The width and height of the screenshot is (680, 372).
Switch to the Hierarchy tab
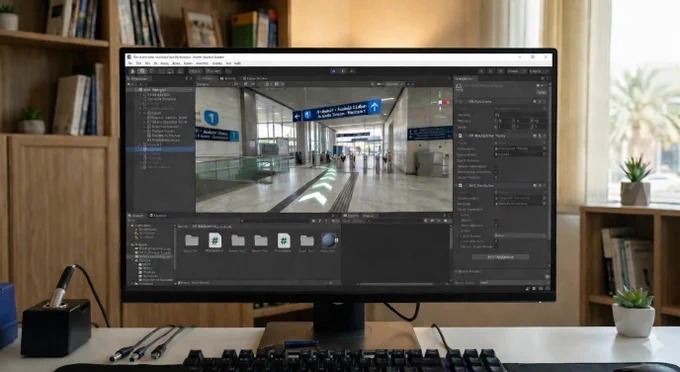138,78
